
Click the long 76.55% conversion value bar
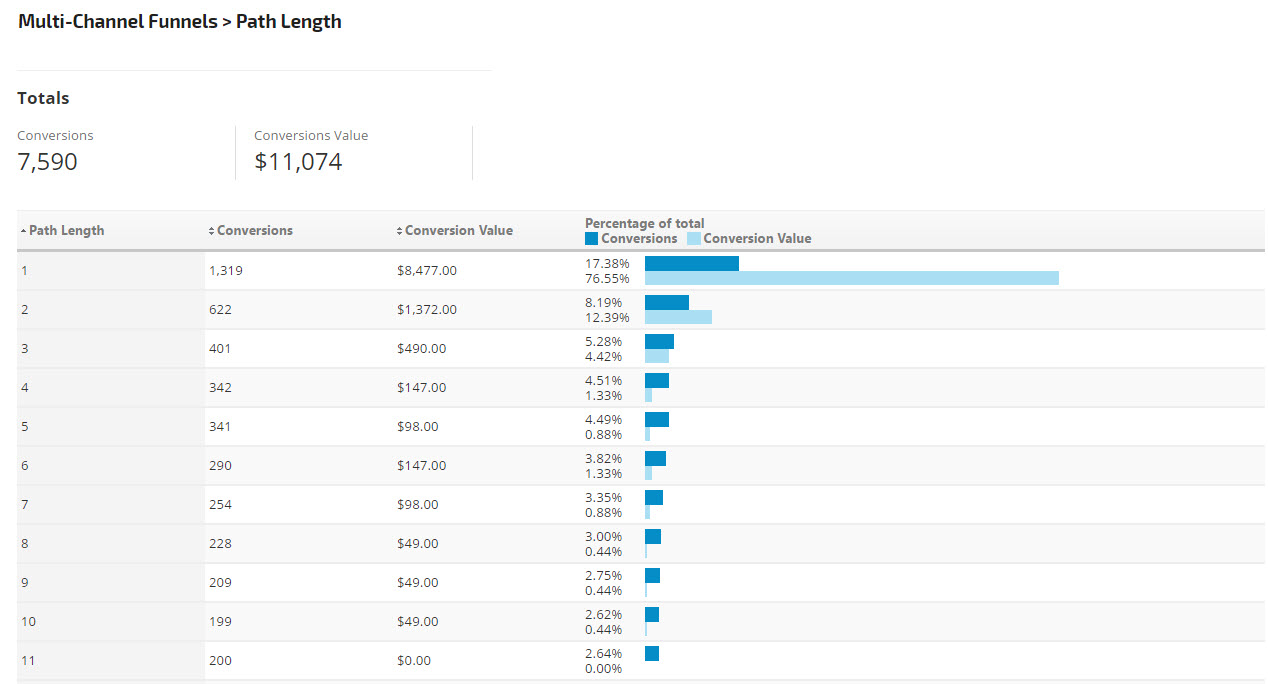pos(851,278)
